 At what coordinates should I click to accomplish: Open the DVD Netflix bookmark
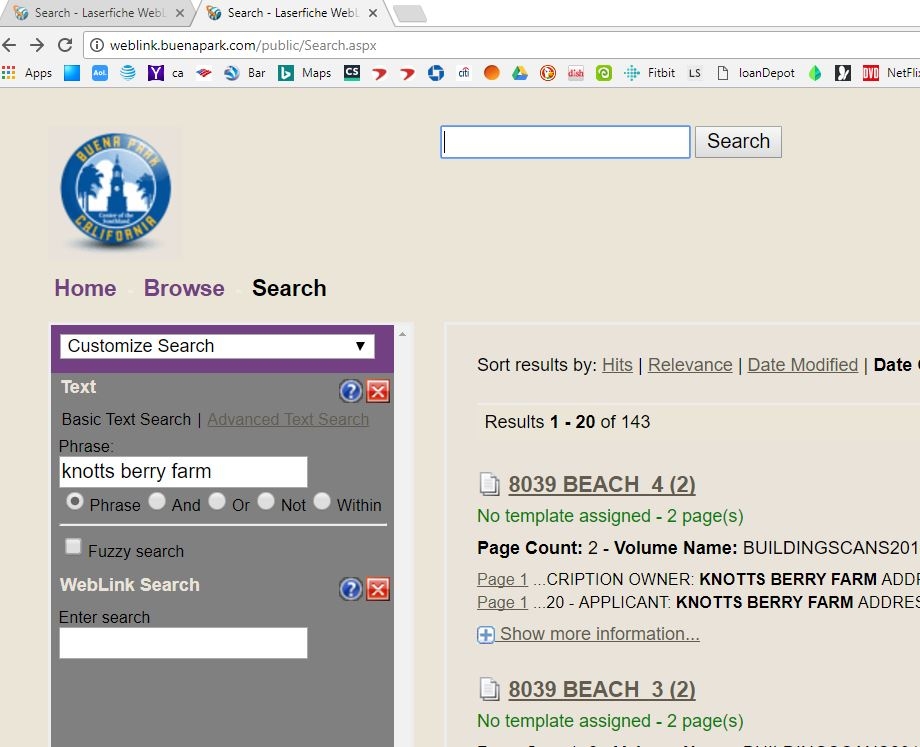click(891, 73)
